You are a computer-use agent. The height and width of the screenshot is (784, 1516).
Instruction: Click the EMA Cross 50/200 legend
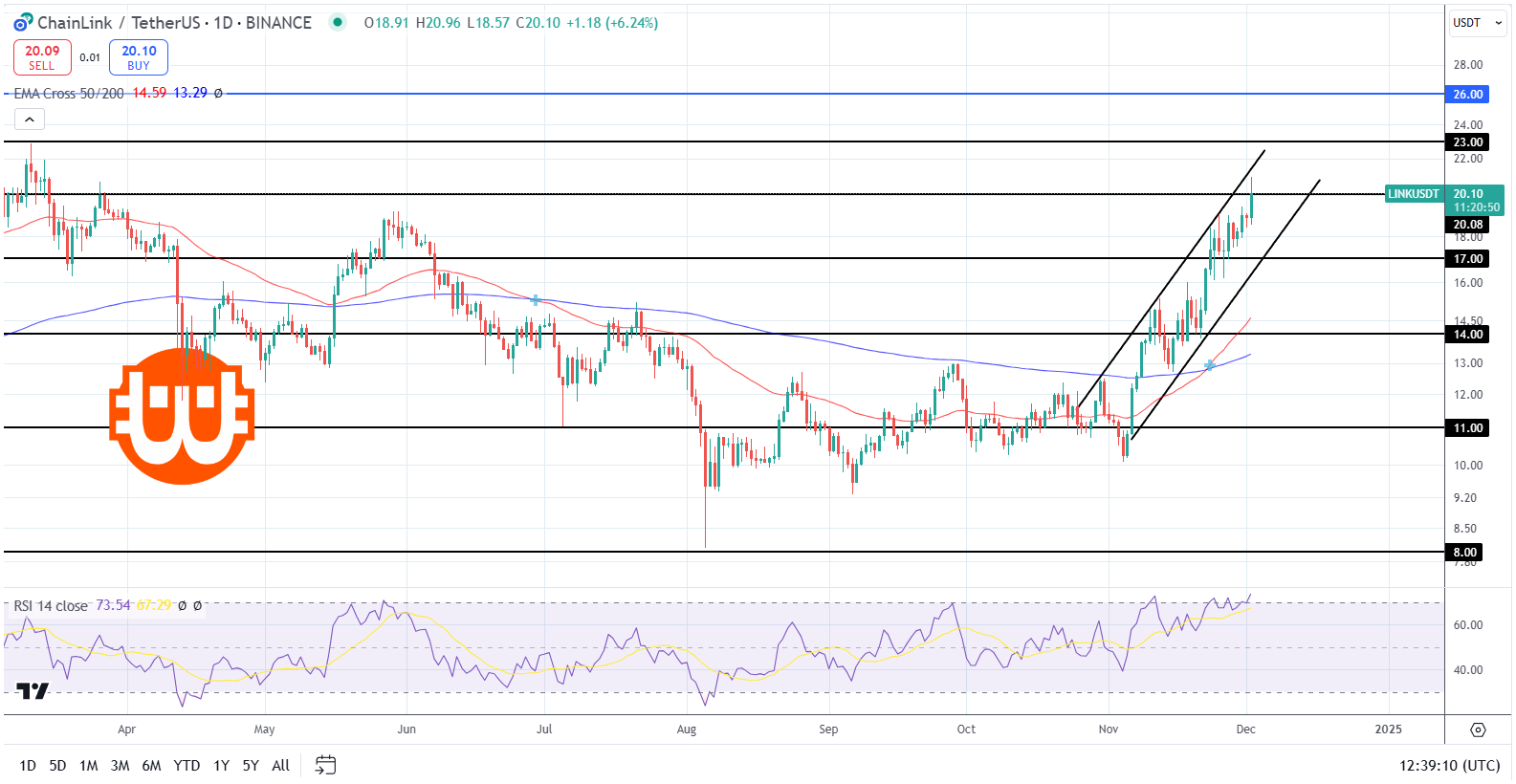[69, 93]
